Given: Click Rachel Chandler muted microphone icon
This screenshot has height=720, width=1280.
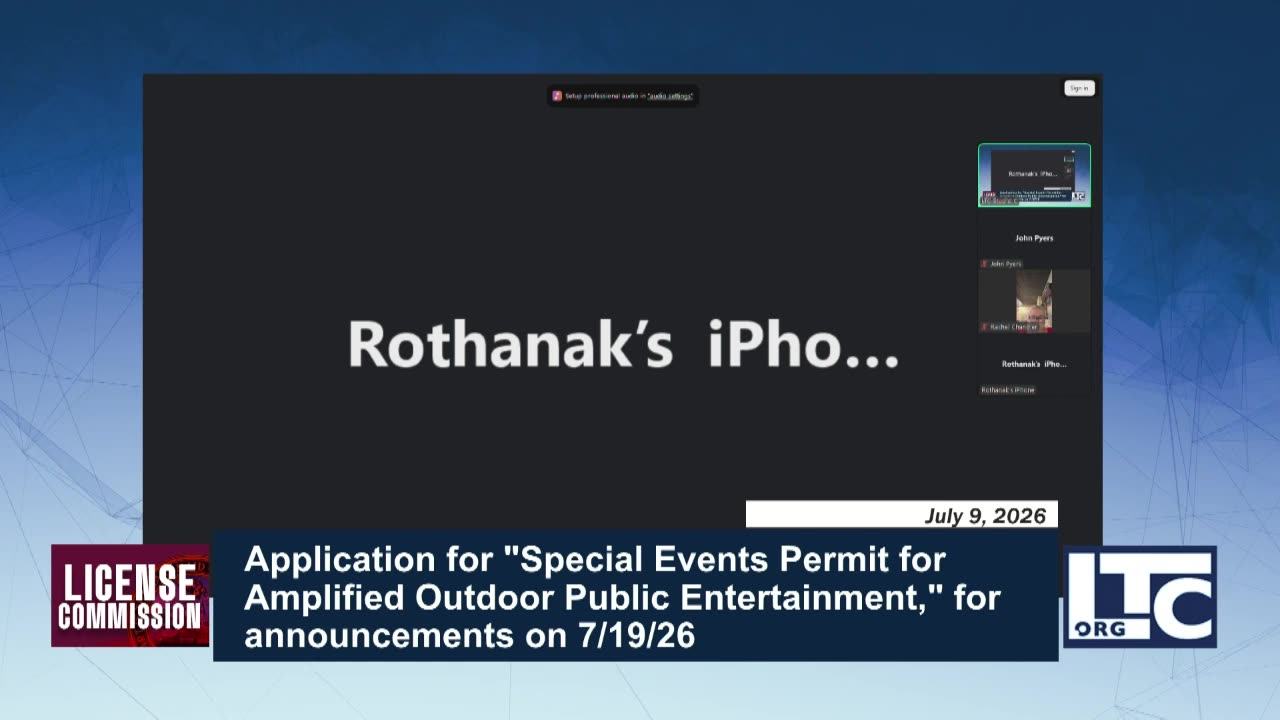Looking at the screenshot, I should click(984, 327).
